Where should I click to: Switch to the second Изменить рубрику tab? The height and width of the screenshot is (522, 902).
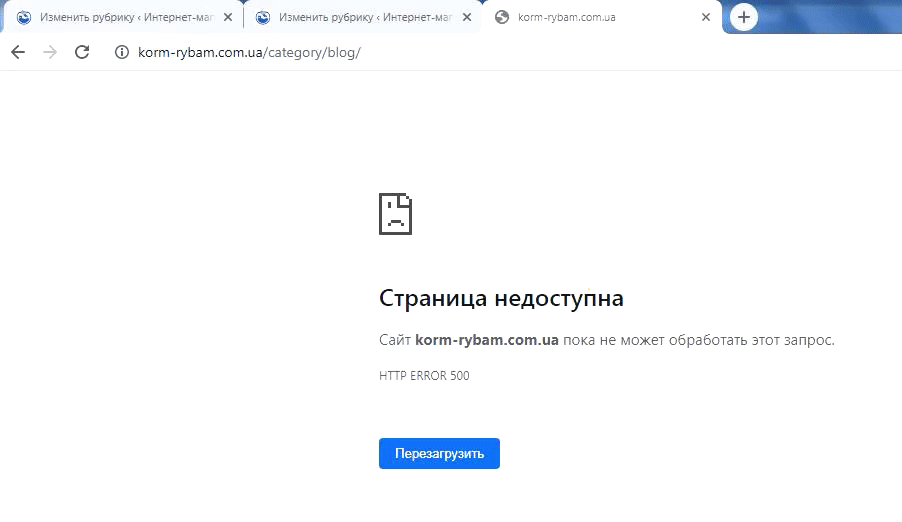click(x=364, y=17)
